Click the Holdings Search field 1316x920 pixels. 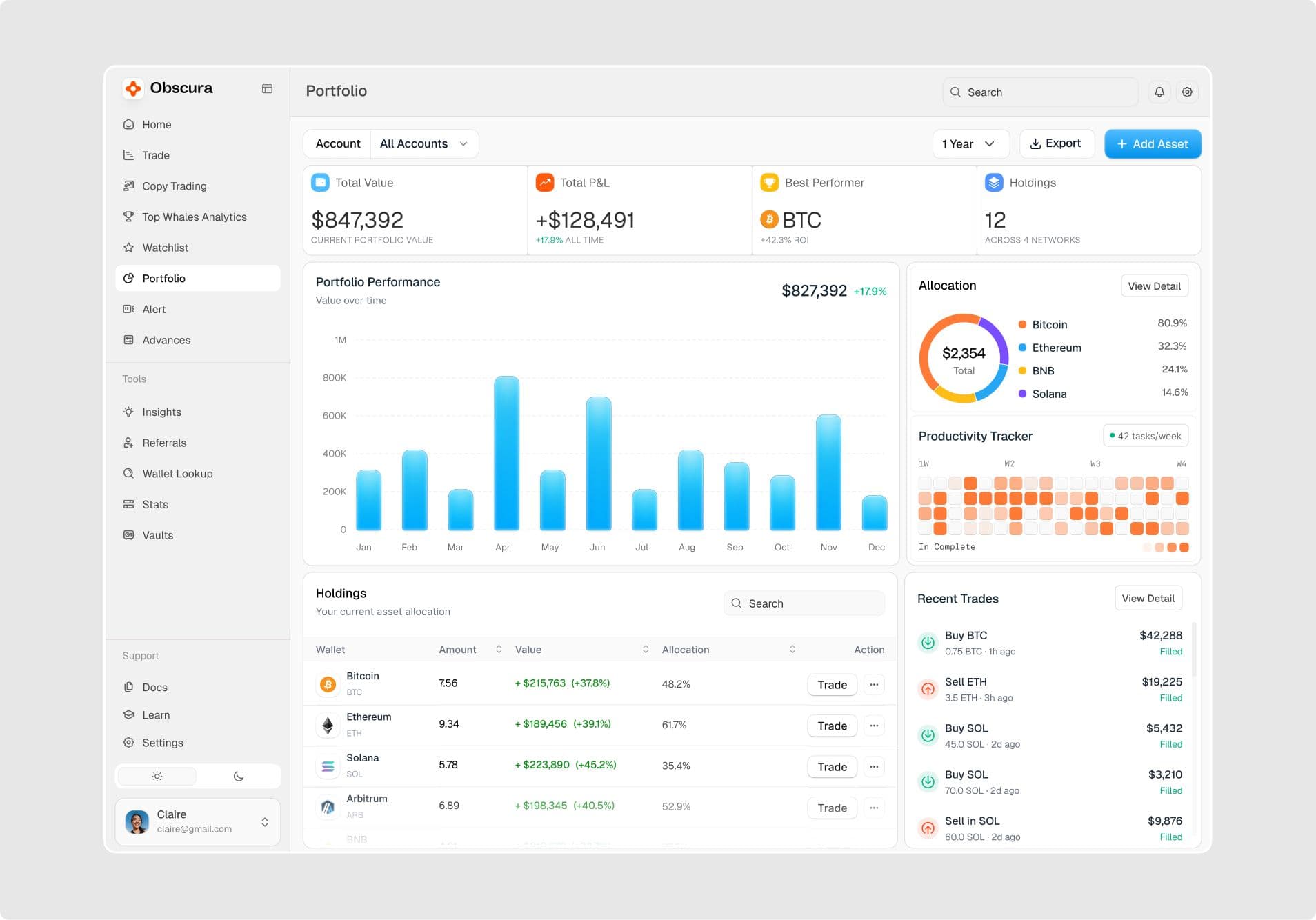804,603
